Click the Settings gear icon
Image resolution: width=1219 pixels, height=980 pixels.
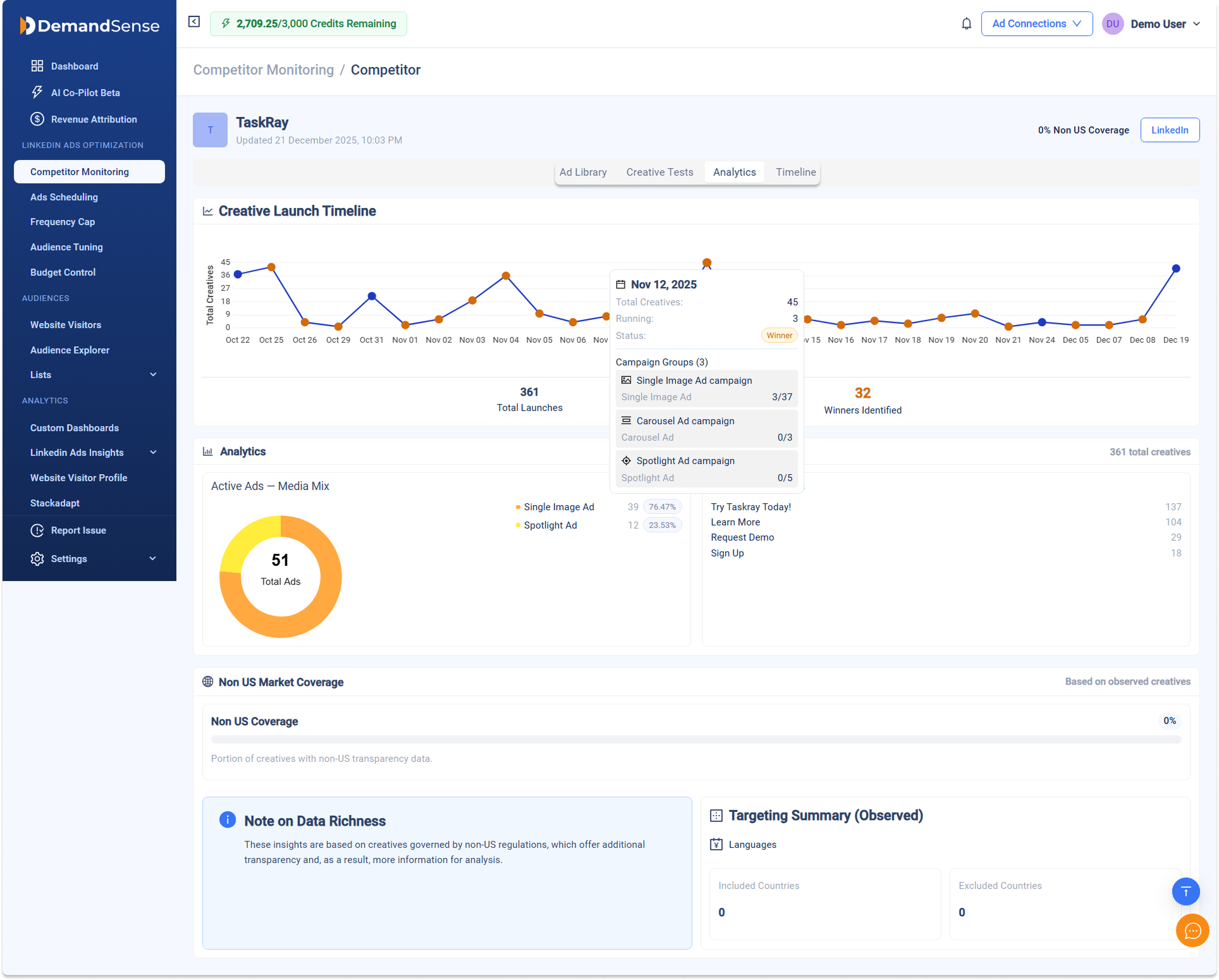point(37,559)
